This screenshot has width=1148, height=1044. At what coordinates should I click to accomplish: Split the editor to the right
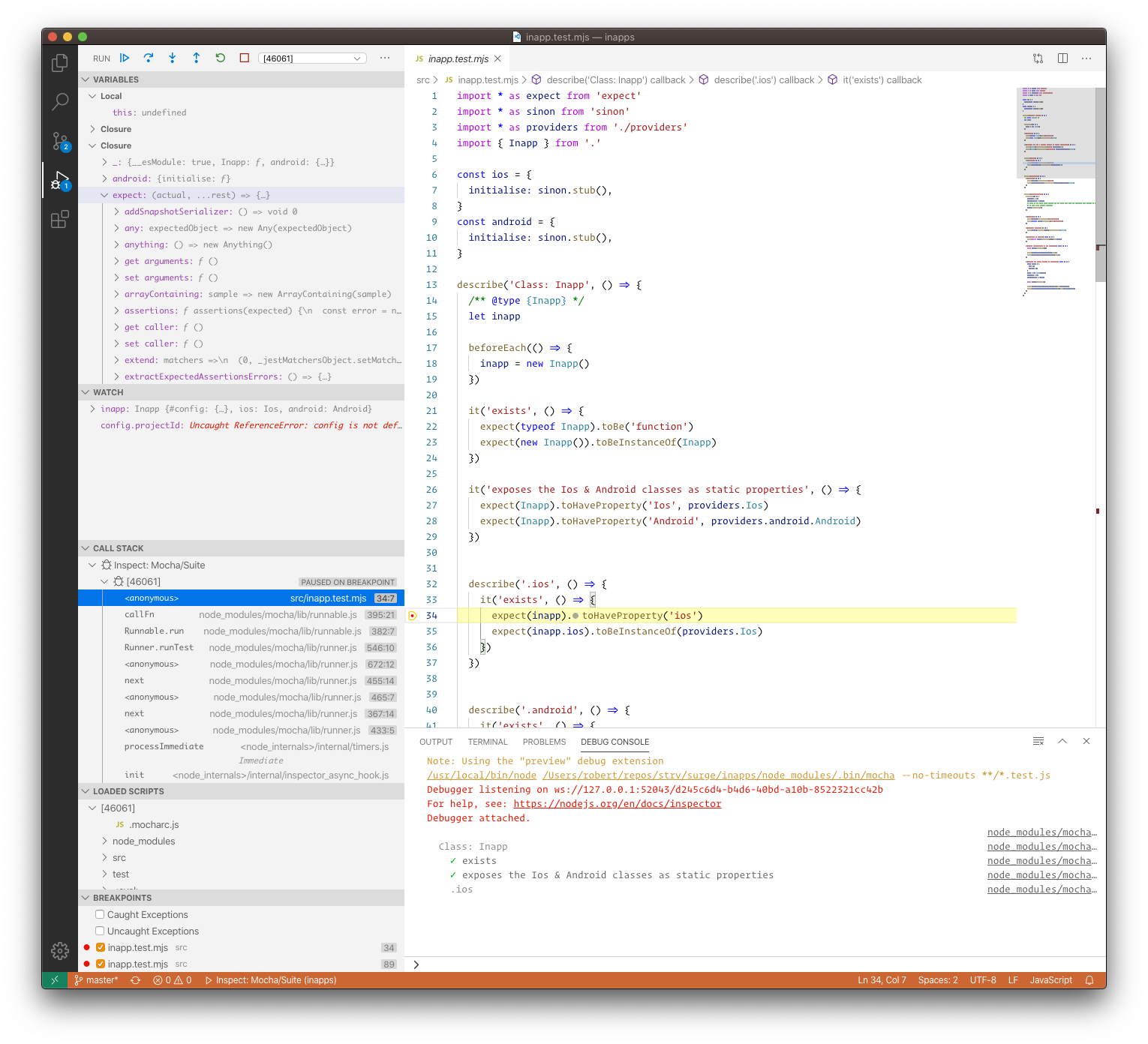[1062, 58]
